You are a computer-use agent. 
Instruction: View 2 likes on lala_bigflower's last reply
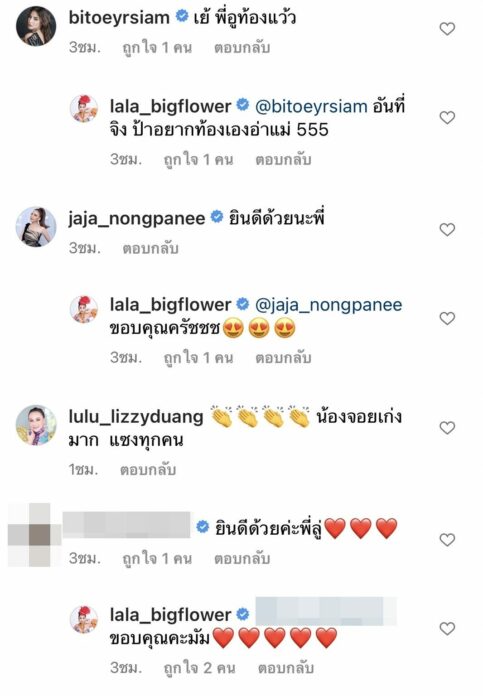click(x=199, y=668)
